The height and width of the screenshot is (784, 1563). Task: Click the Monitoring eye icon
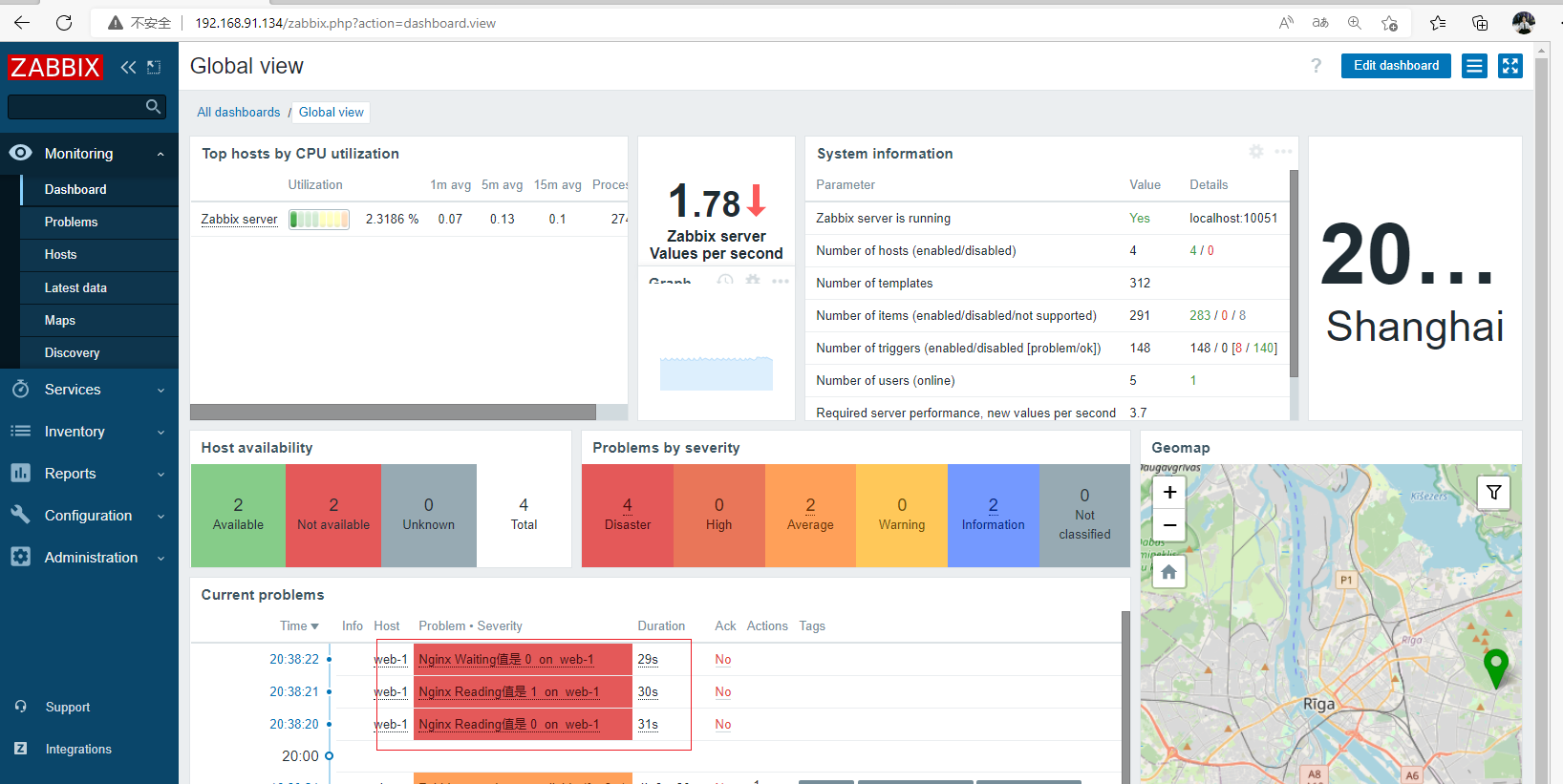[x=20, y=153]
